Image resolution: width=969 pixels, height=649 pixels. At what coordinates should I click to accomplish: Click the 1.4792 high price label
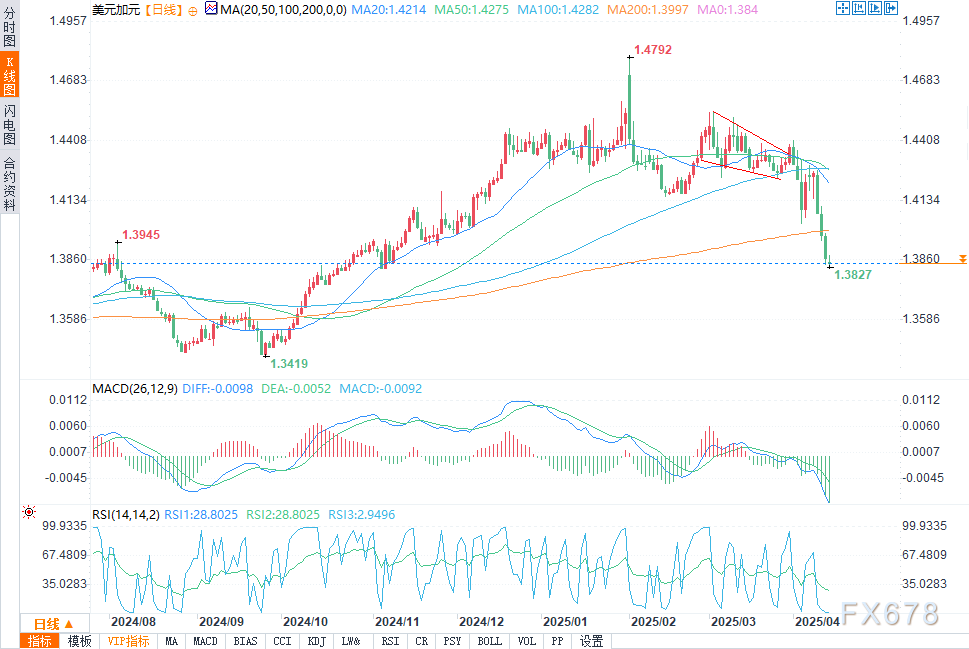click(653, 49)
